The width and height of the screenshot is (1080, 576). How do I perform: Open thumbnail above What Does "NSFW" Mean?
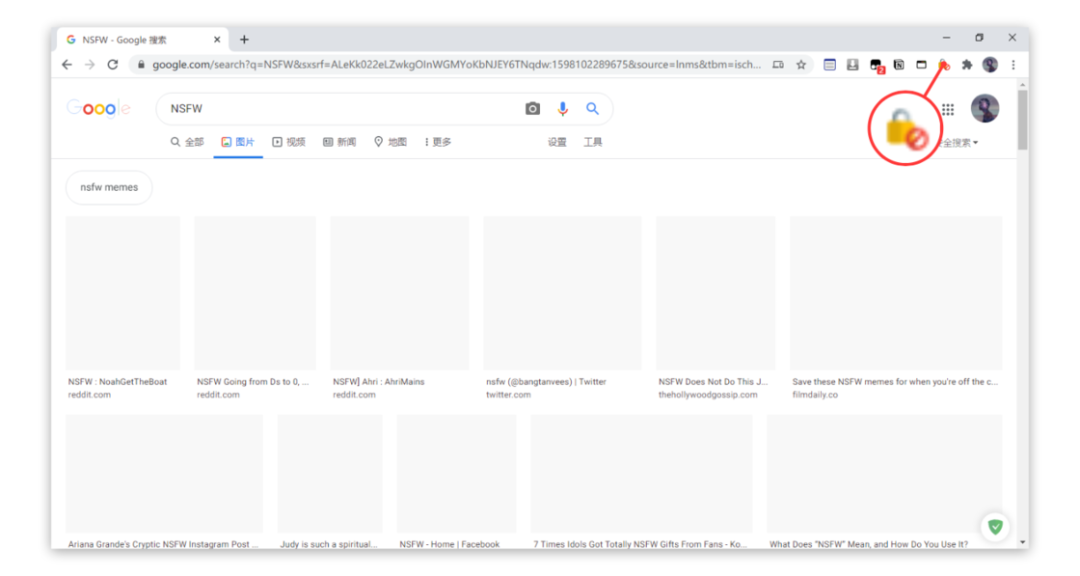884,473
